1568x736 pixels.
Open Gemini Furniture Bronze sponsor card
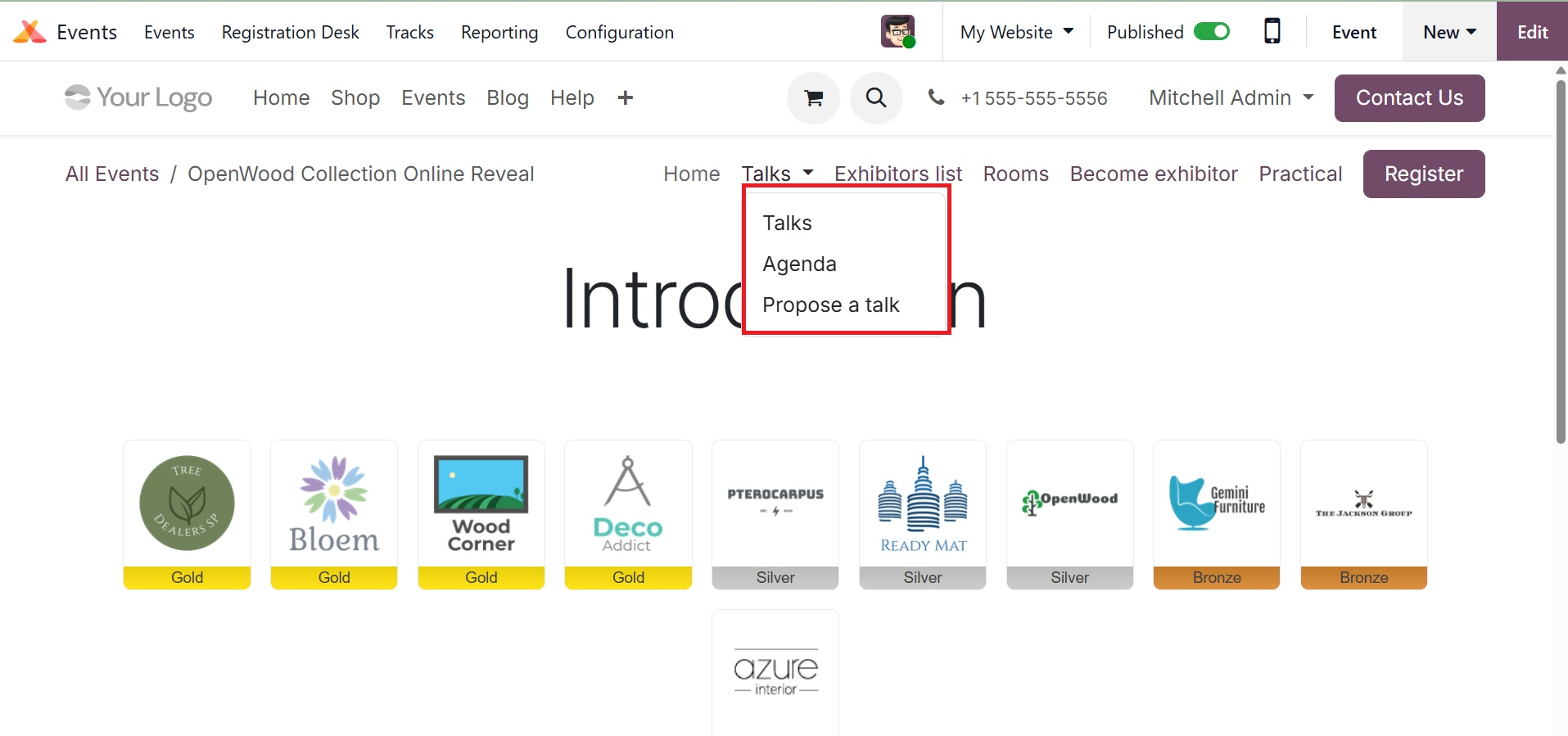1217,515
